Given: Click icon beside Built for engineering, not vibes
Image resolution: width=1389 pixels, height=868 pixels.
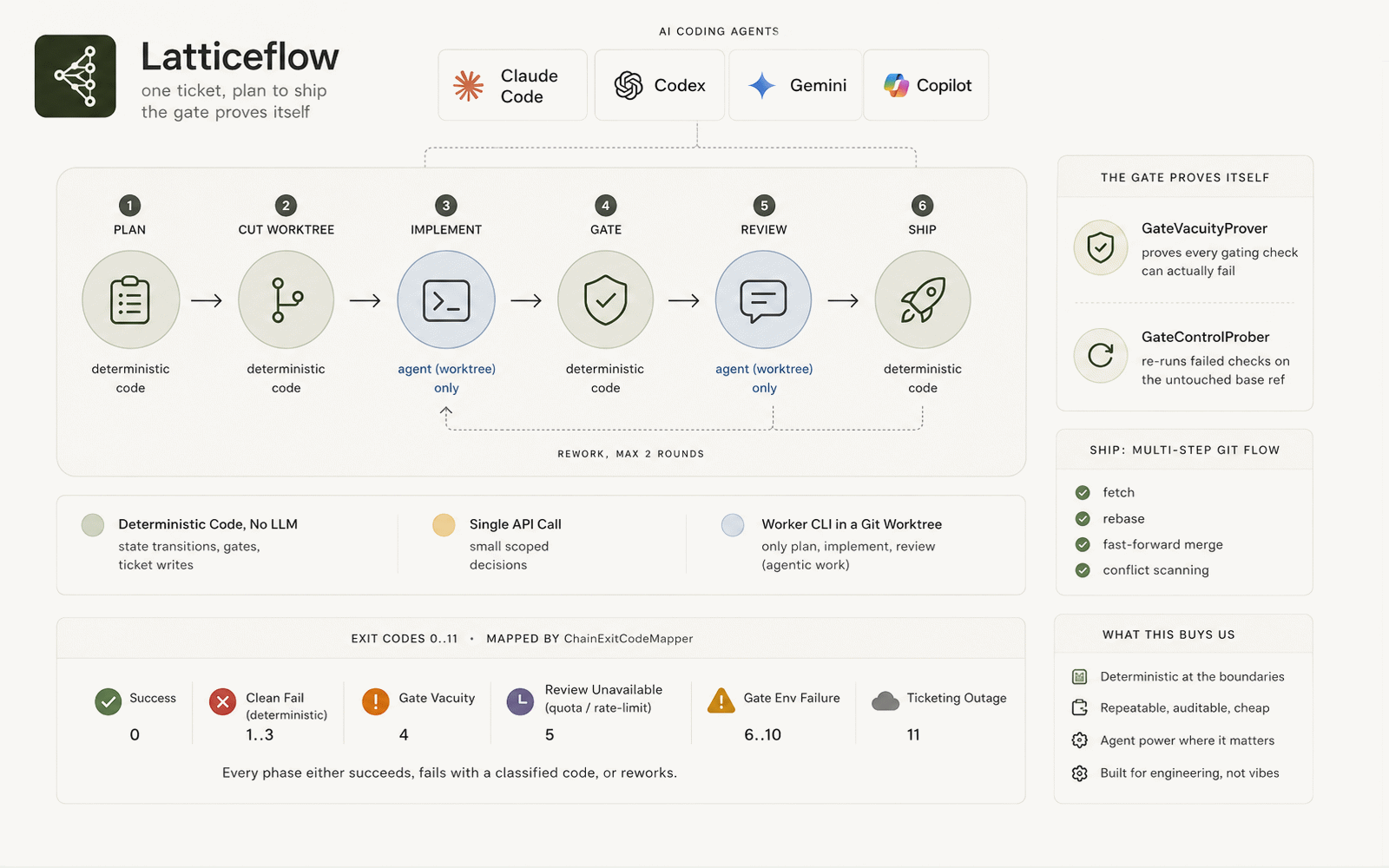Looking at the screenshot, I should pos(1080,773).
